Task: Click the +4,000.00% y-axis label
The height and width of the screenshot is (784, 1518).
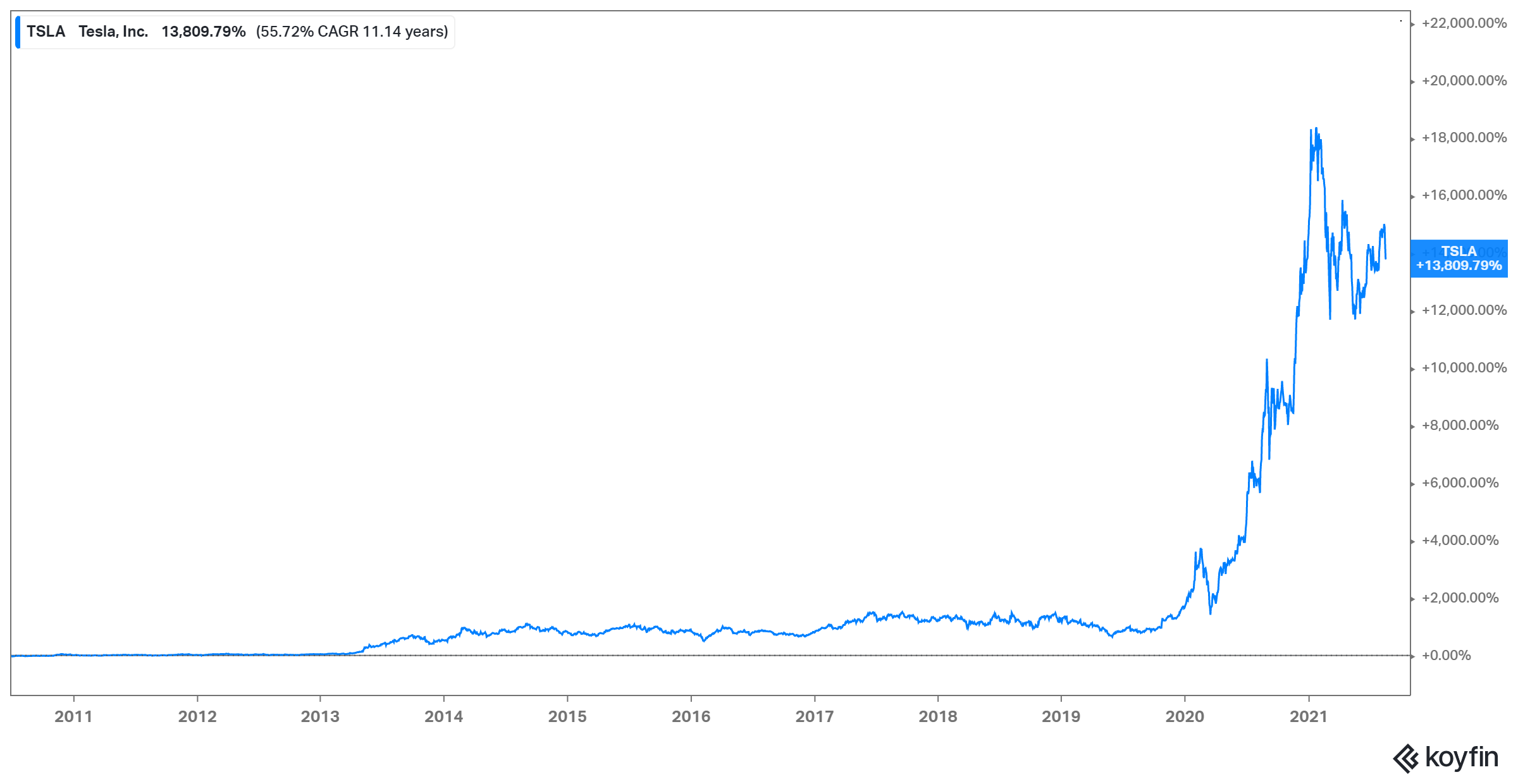Action: 1460,541
